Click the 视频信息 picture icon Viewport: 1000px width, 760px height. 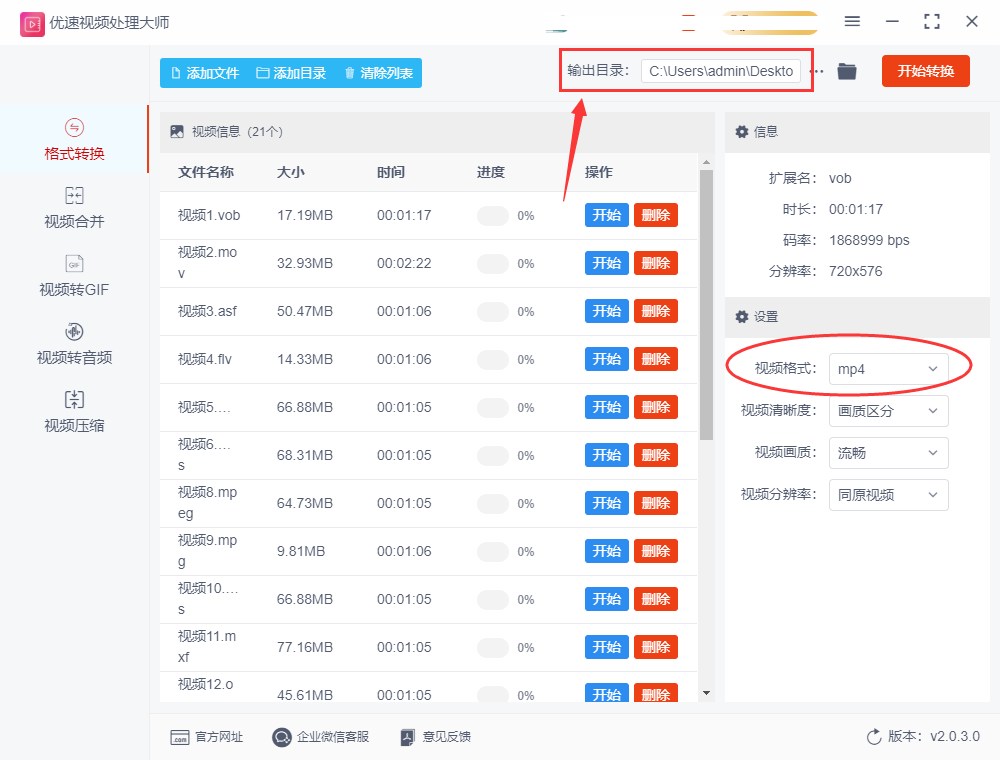[x=177, y=132]
